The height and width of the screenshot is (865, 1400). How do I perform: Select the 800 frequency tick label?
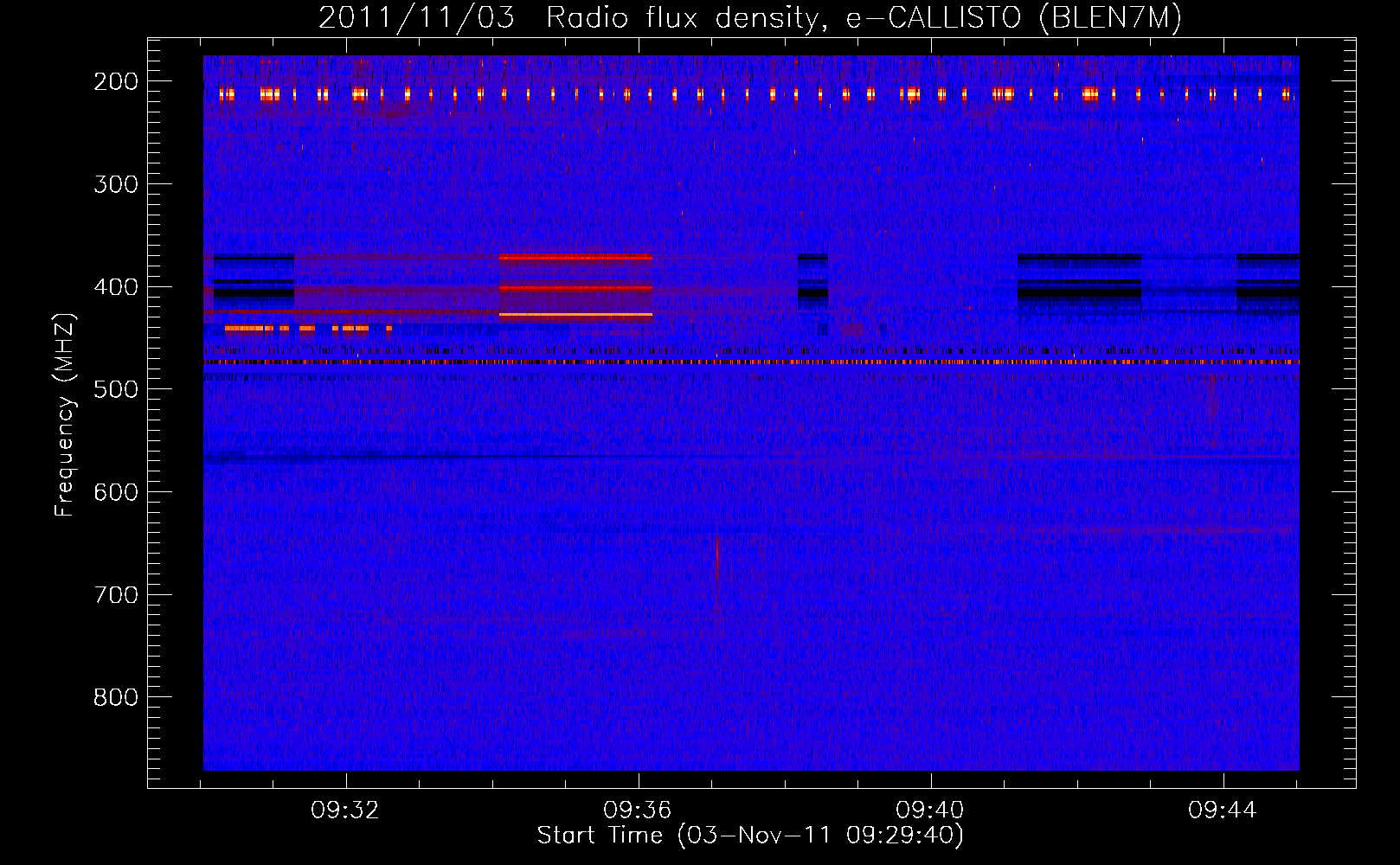click(116, 697)
